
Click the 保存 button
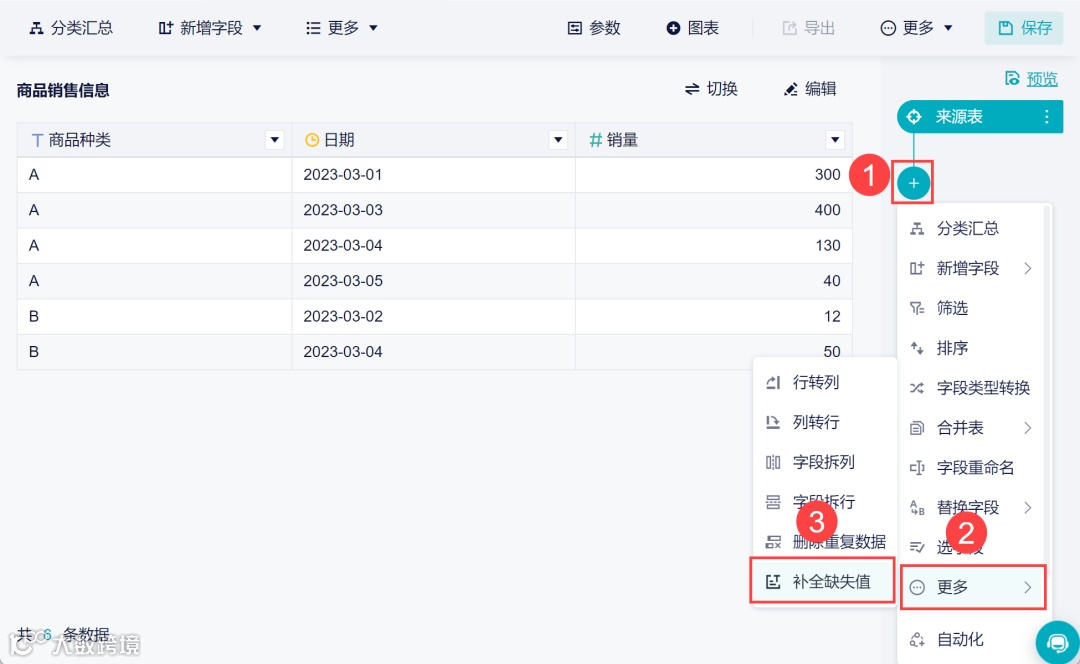[1024, 28]
